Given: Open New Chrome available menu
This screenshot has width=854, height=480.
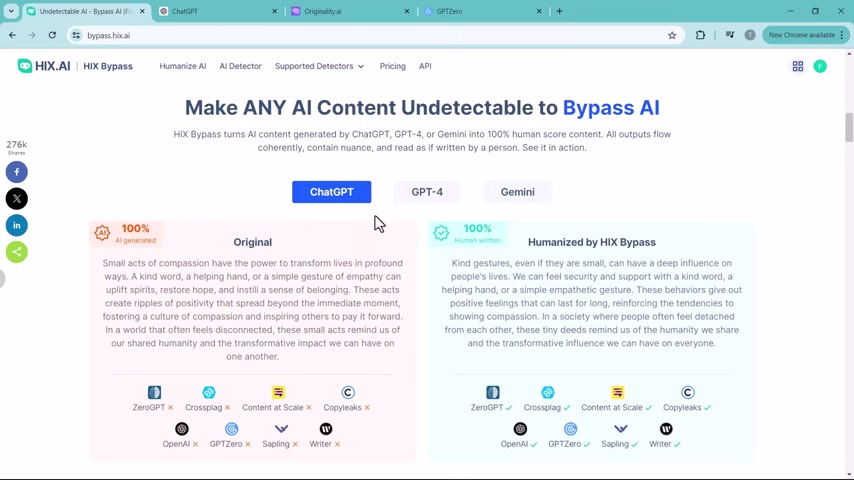Looking at the screenshot, I should pyautogui.click(x=804, y=35).
